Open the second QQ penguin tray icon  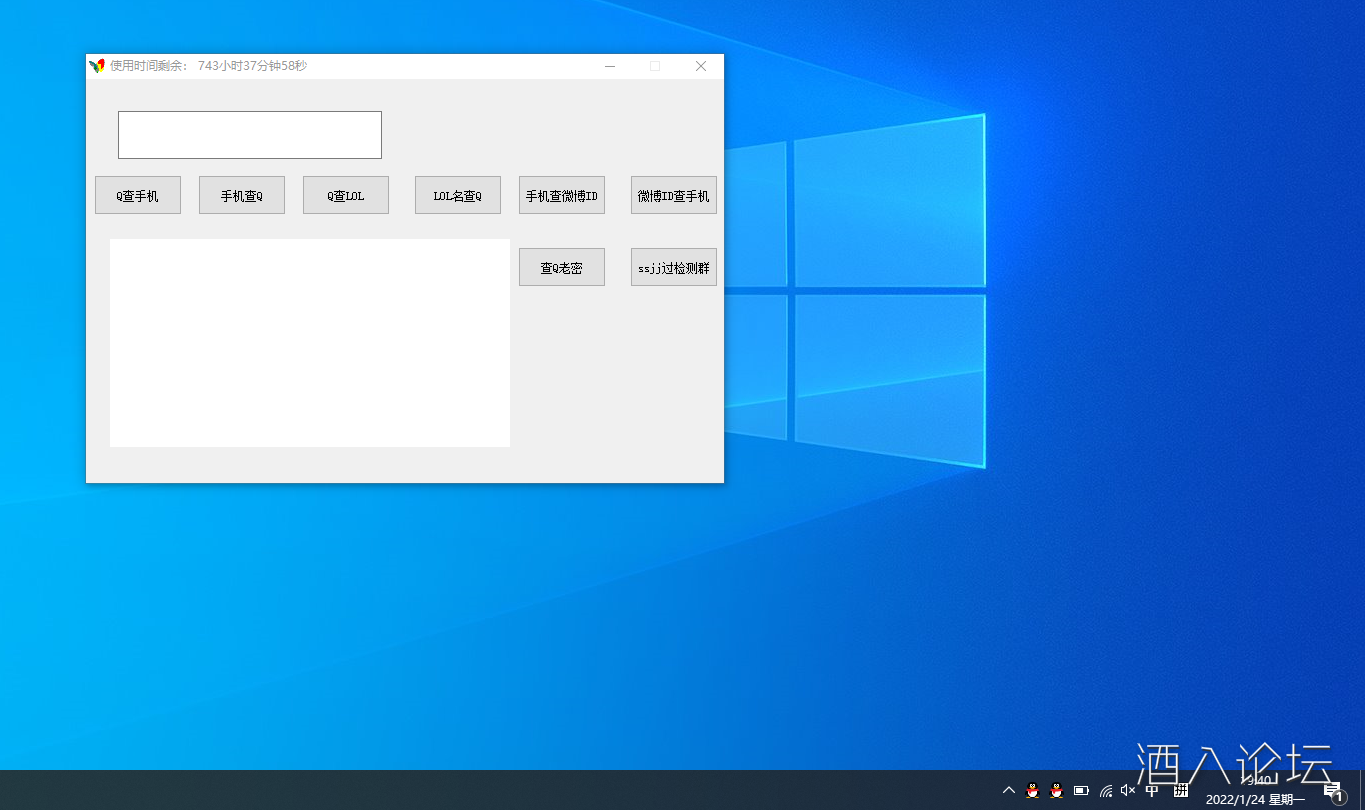1056,790
